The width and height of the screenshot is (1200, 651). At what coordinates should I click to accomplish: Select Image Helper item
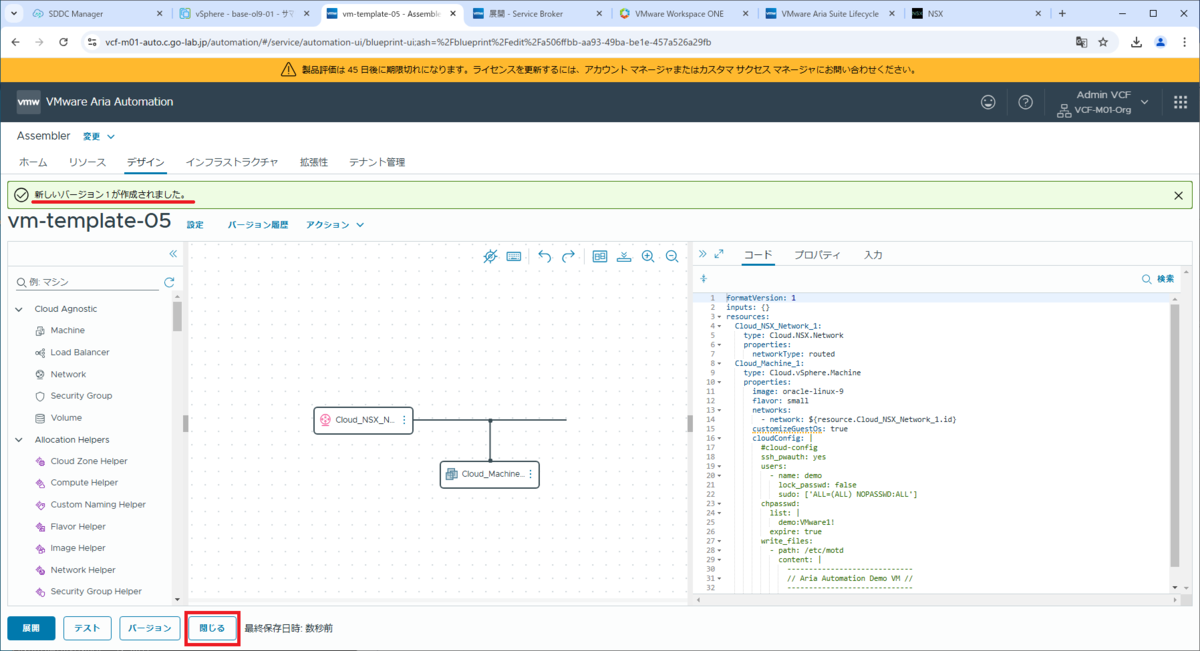click(78, 548)
